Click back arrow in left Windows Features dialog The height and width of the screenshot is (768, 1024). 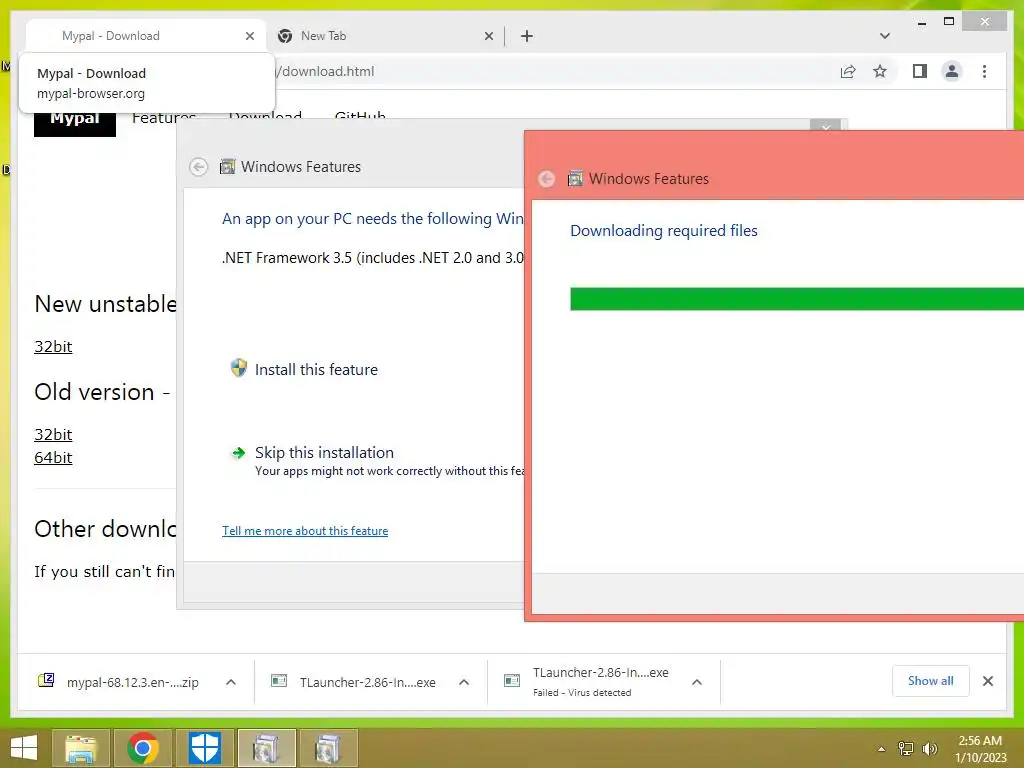click(x=199, y=167)
